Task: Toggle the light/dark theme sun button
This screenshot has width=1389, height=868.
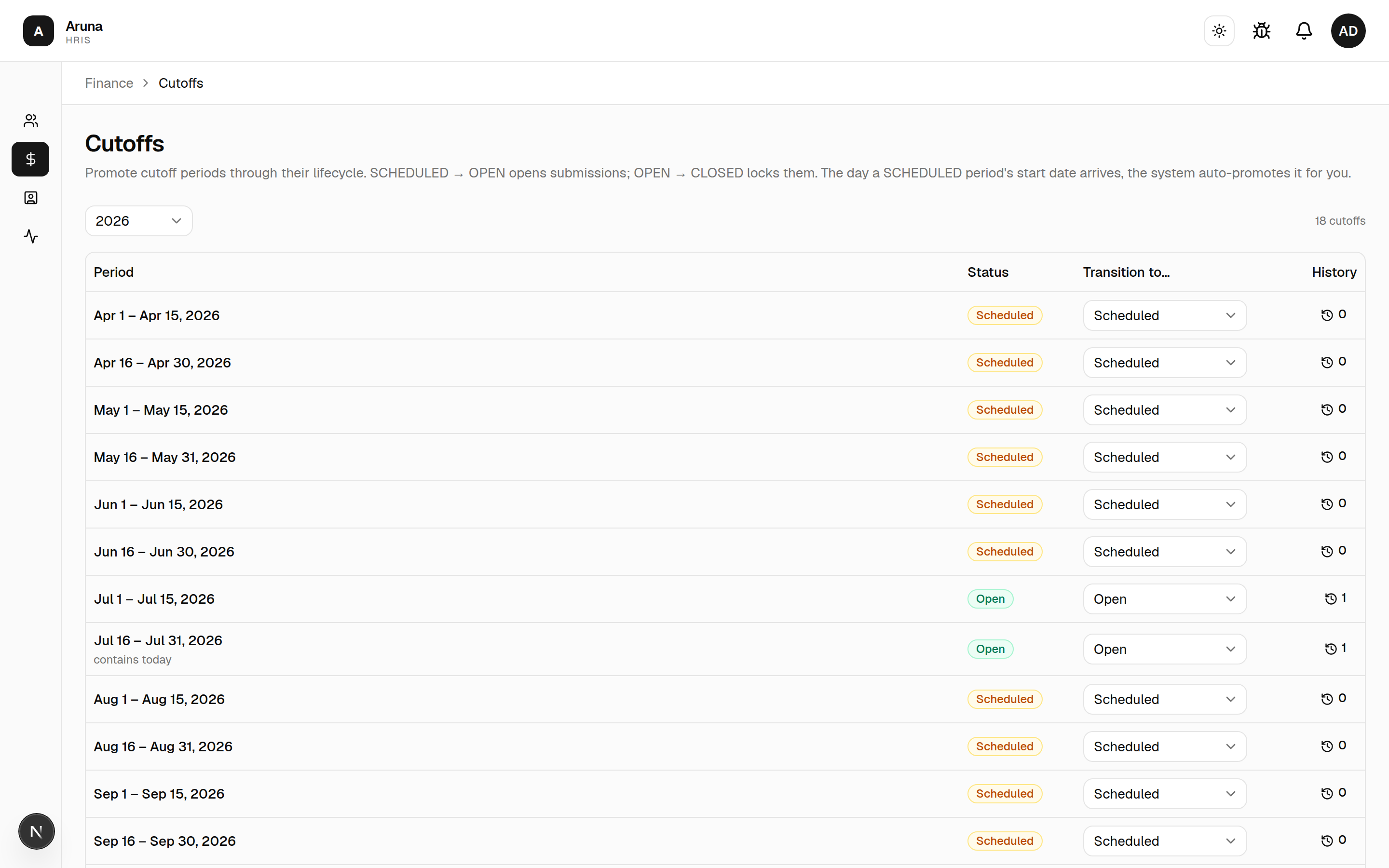Action: [x=1219, y=31]
